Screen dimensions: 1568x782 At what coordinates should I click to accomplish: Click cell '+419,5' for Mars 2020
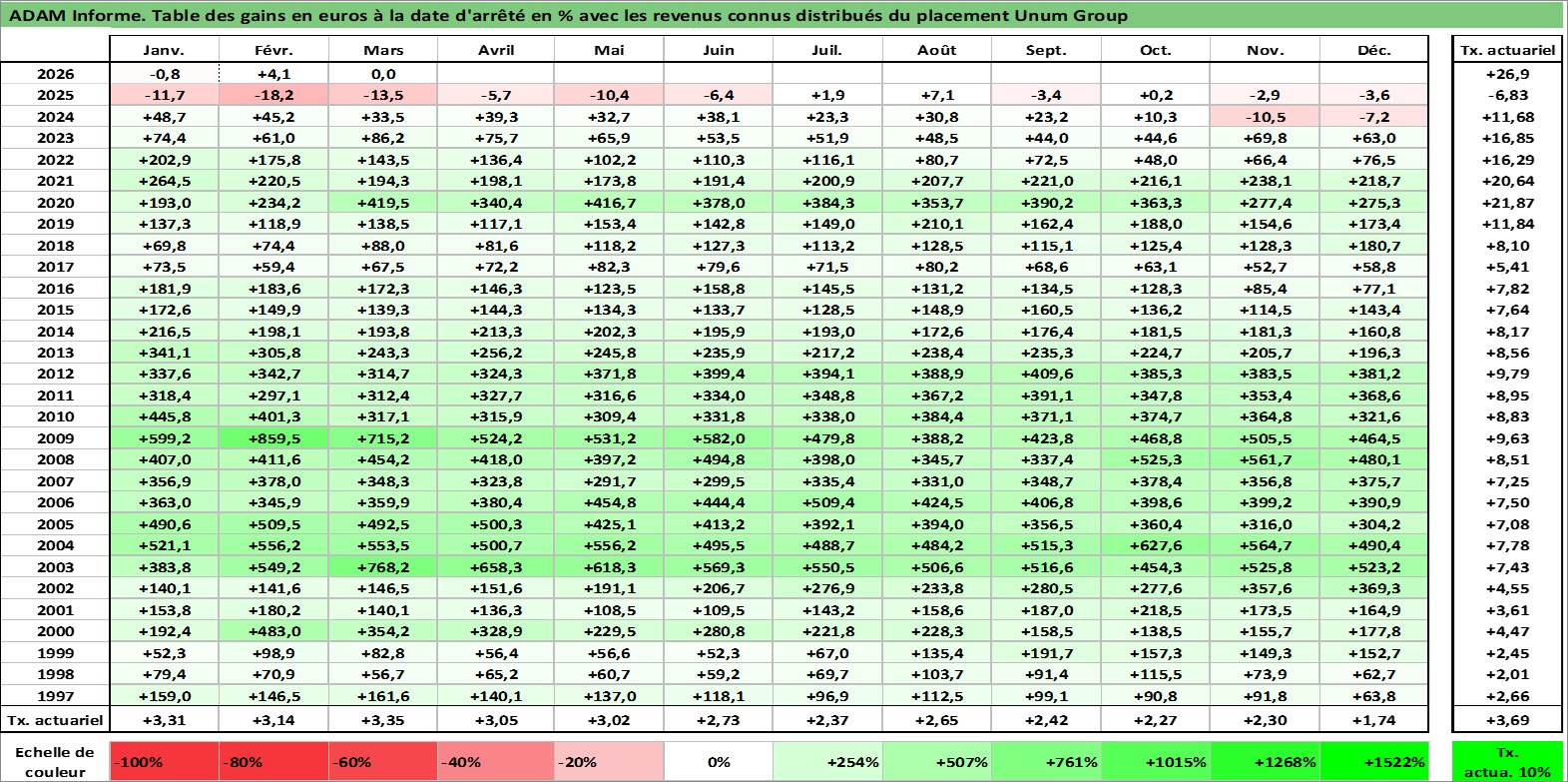point(383,203)
